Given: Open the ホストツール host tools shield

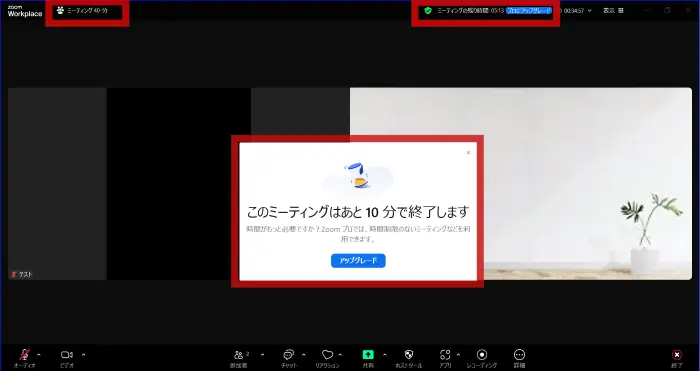Looking at the screenshot, I should pyautogui.click(x=408, y=354).
